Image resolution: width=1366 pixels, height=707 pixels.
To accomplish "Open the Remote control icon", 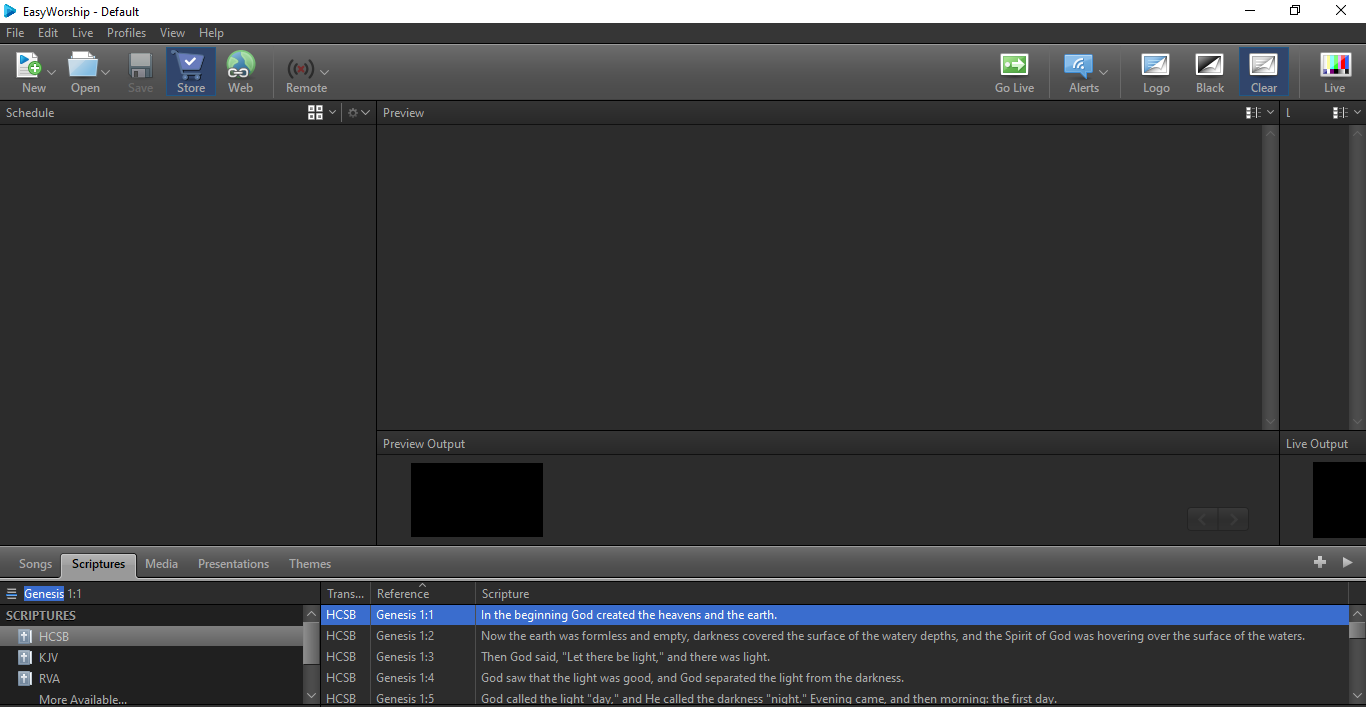I will click(300, 69).
